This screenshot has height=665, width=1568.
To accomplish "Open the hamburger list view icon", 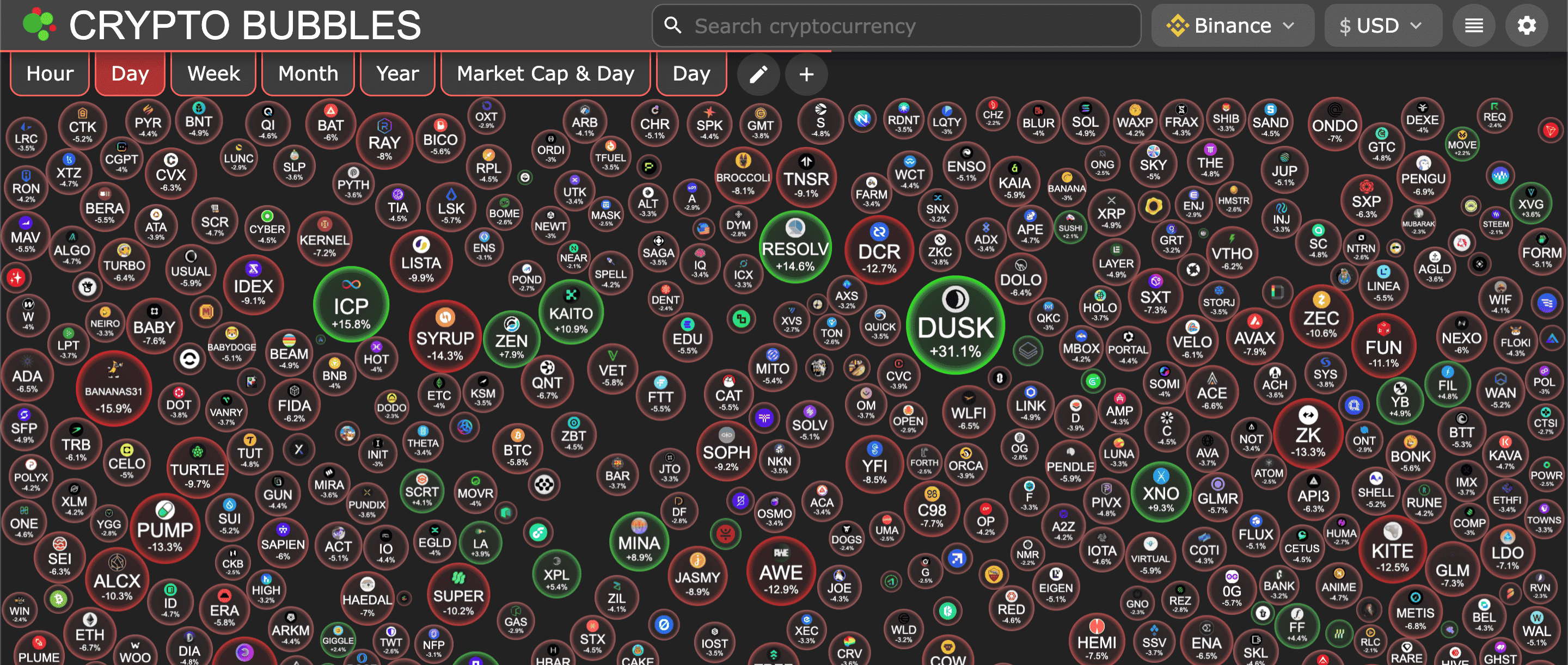I will point(1473,26).
